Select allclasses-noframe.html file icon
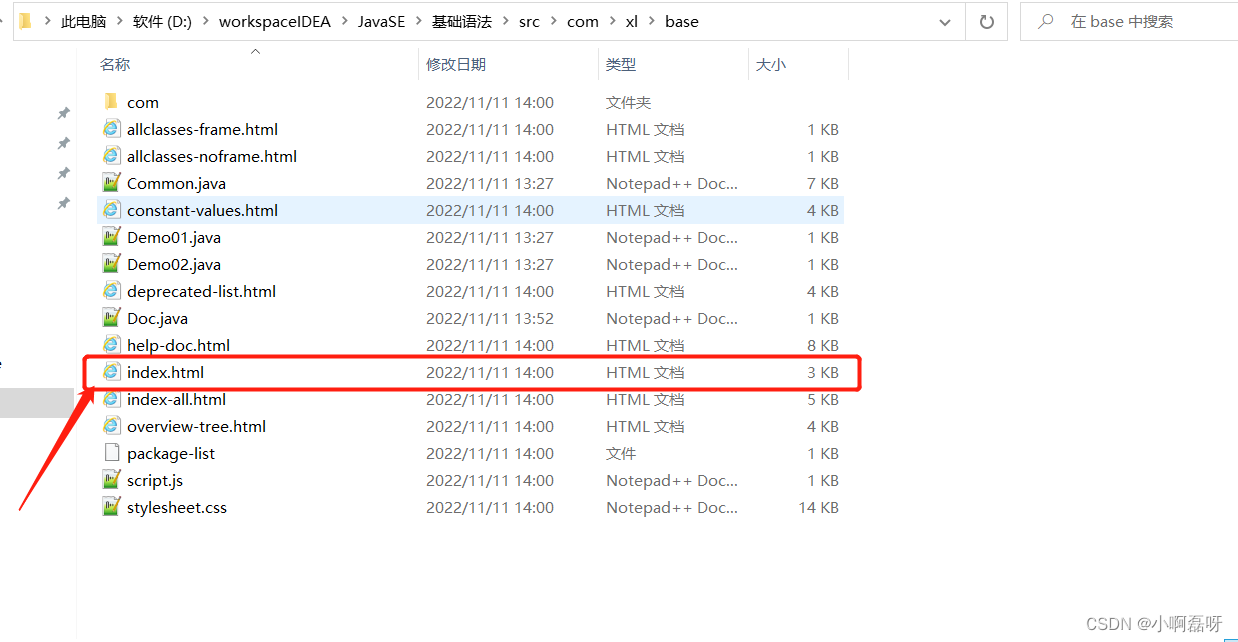1238x642 pixels. [111, 156]
